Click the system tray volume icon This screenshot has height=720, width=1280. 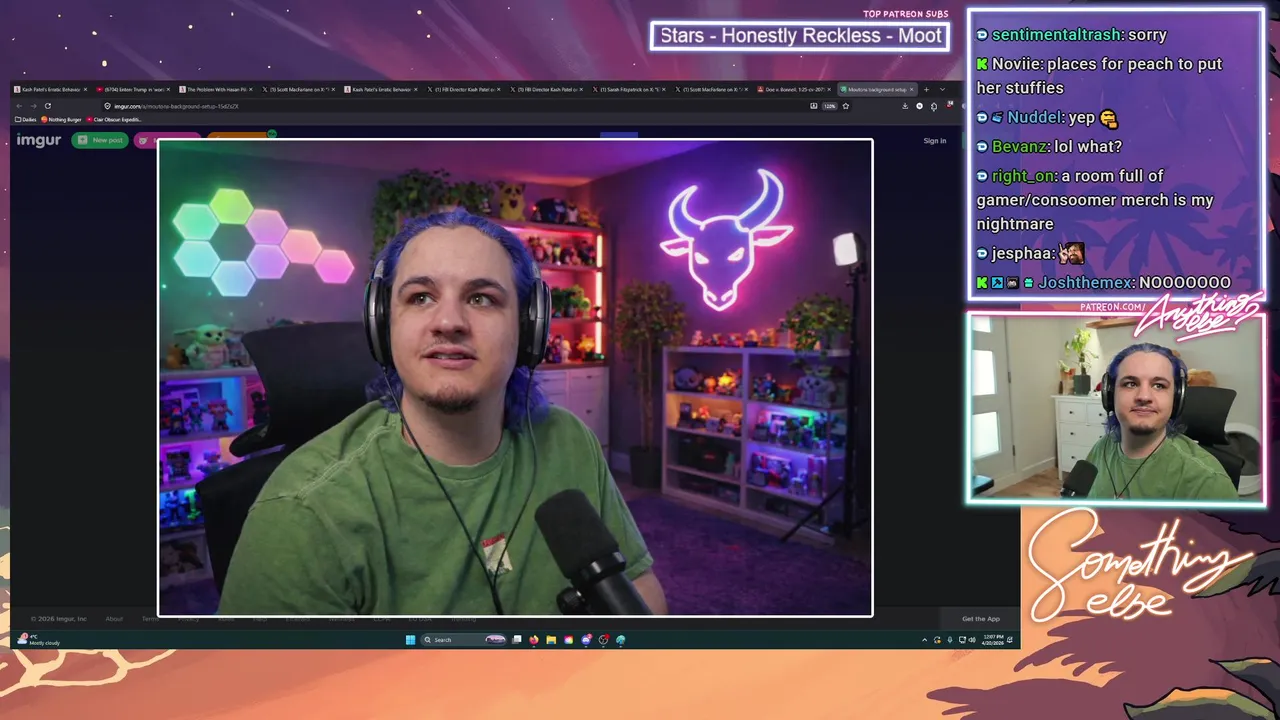coord(970,640)
